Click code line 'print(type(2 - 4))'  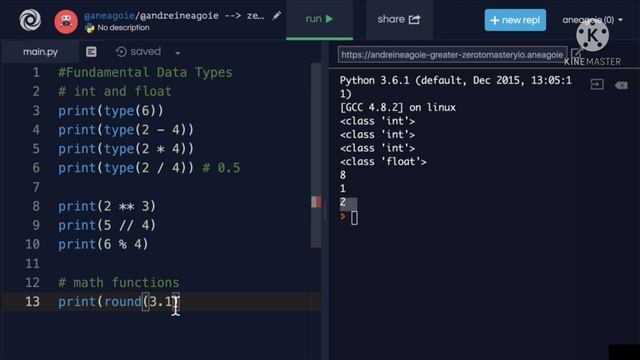pyautogui.click(x=126, y=130)
